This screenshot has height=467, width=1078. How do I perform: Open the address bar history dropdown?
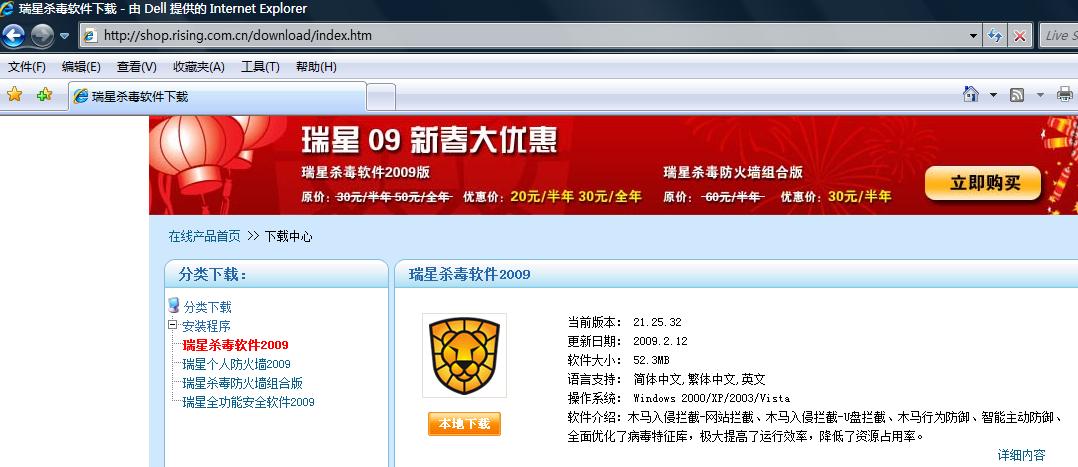974,36
